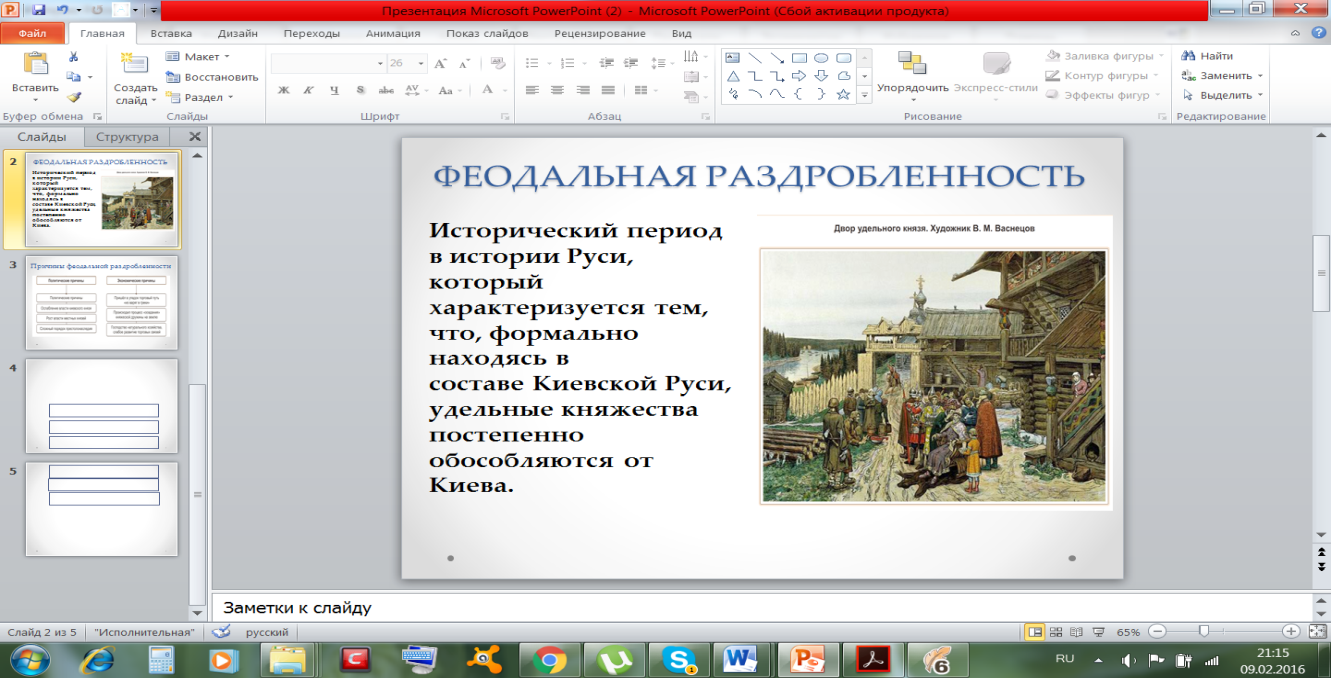Open PowerPoint Help question mark
Screen dimensions: 1331x678
pos(1320,33)
